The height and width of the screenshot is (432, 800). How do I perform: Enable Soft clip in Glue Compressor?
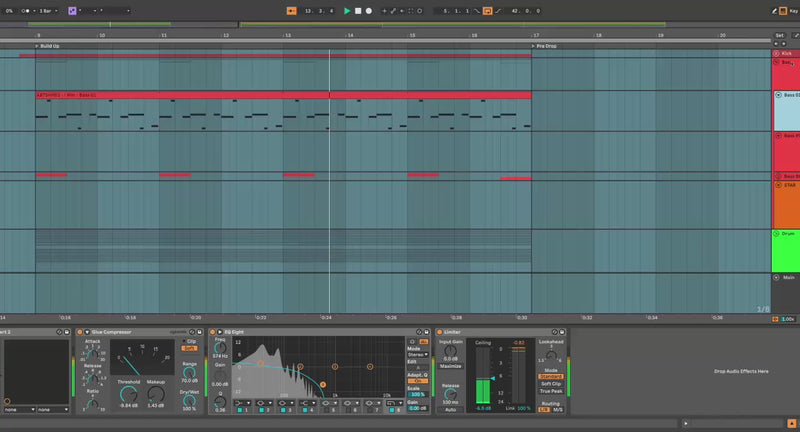(x=189, y=348)
